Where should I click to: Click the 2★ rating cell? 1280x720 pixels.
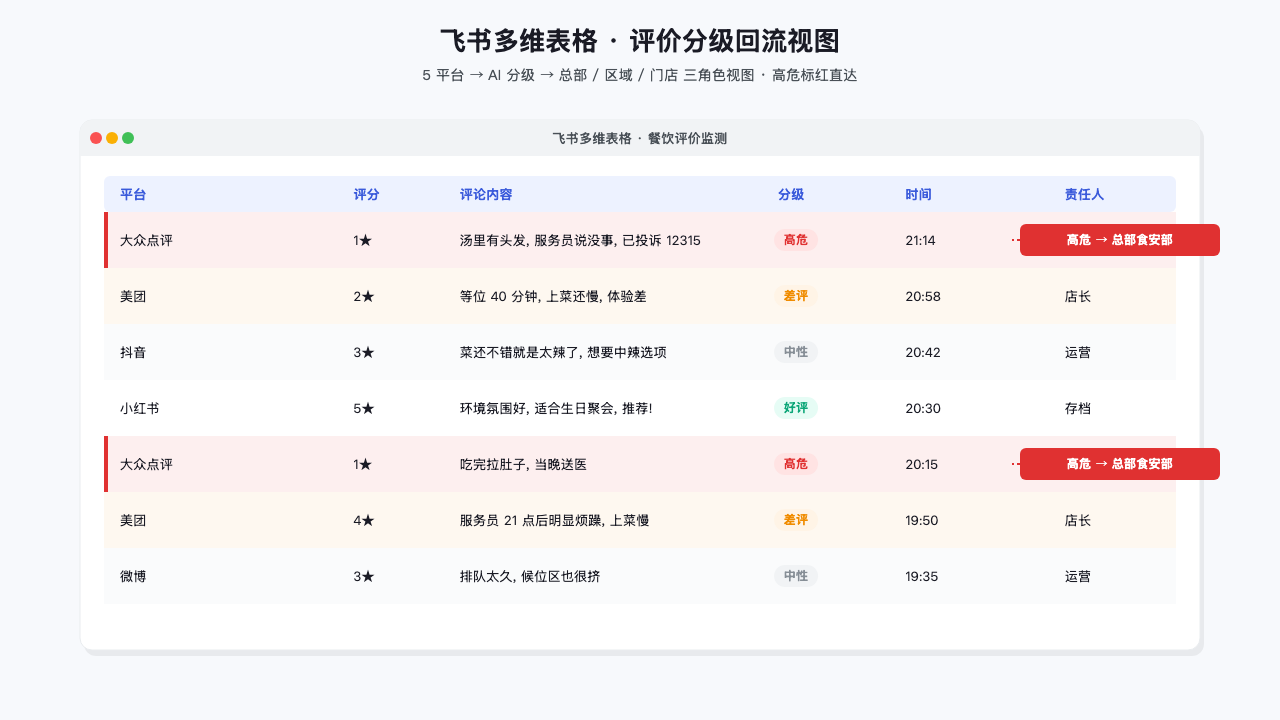364,296
